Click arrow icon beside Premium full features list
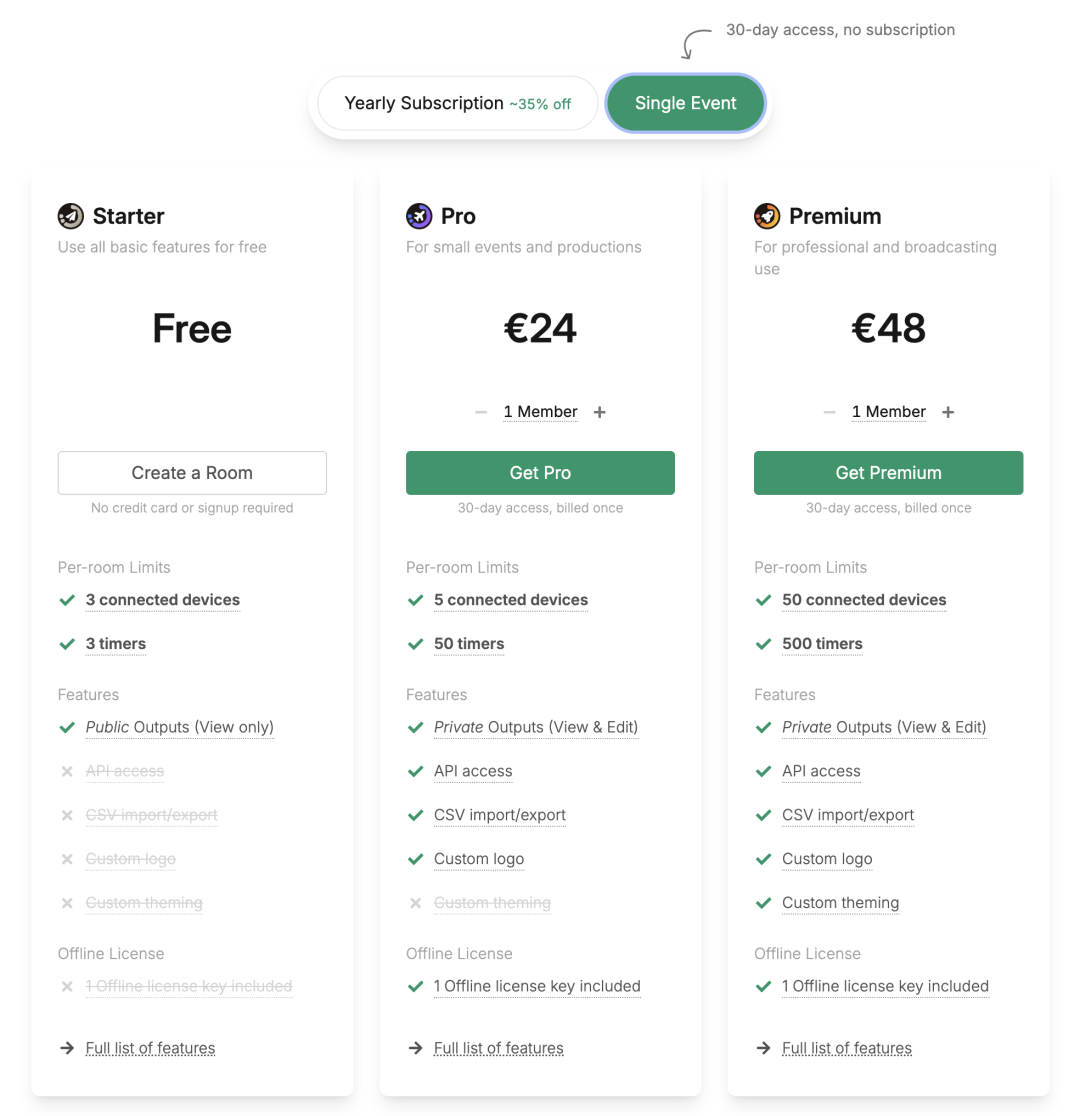1080x1116 pixels. tap(763, 1048)
